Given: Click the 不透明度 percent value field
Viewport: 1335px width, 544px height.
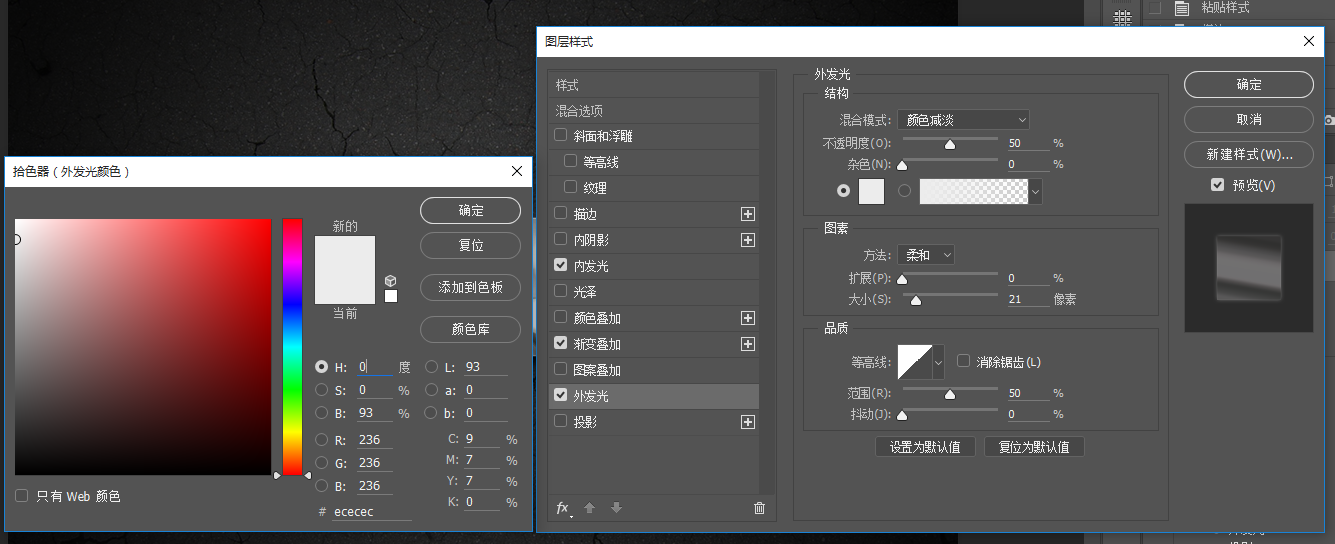Looking at the screenshot, I should pyautogui.click(x=1027, y=144).
